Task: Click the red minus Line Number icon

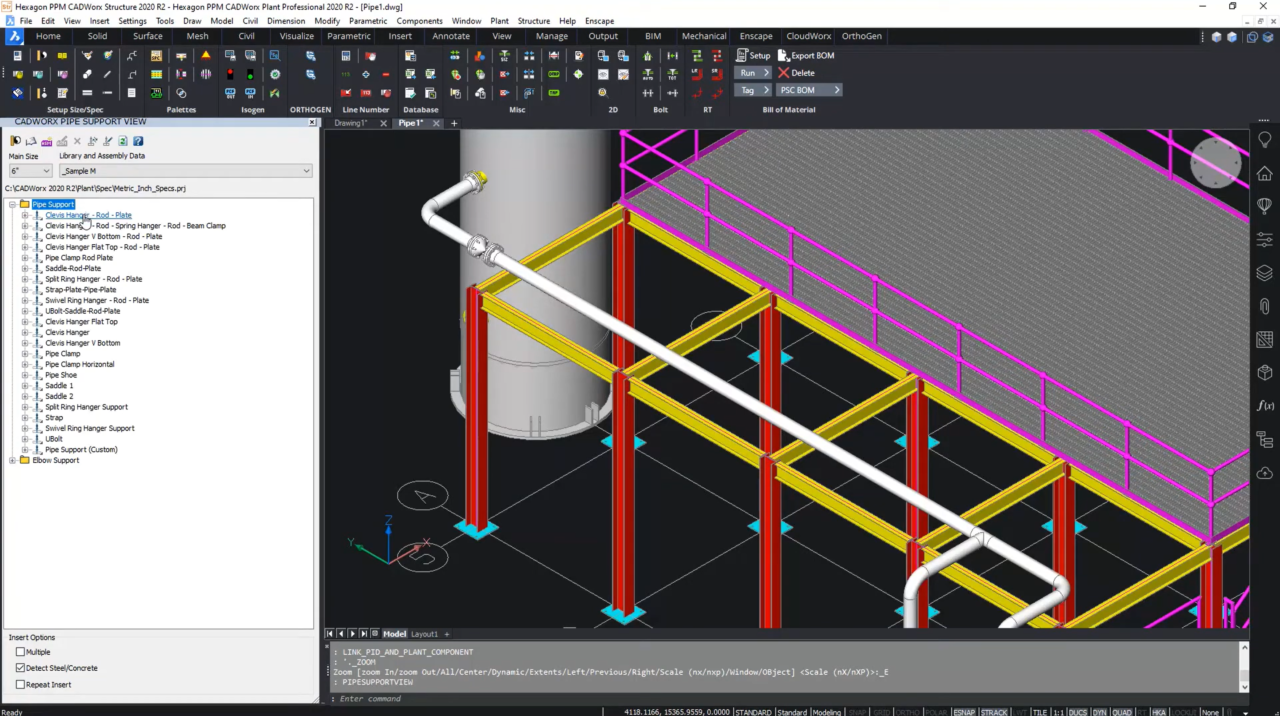Action: click(x=385, y=74)
